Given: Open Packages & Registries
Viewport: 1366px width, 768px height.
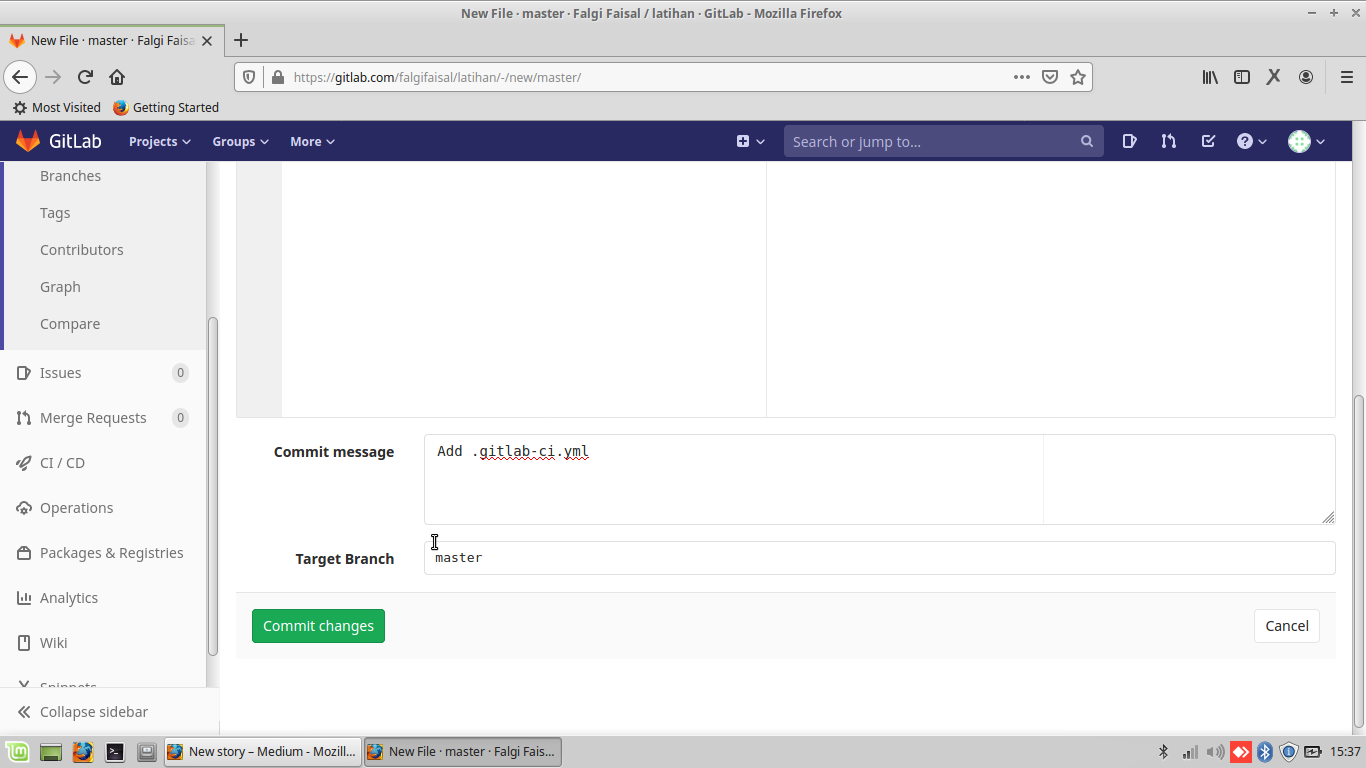Looking at the screenshot, I should [x=111, y=552].
